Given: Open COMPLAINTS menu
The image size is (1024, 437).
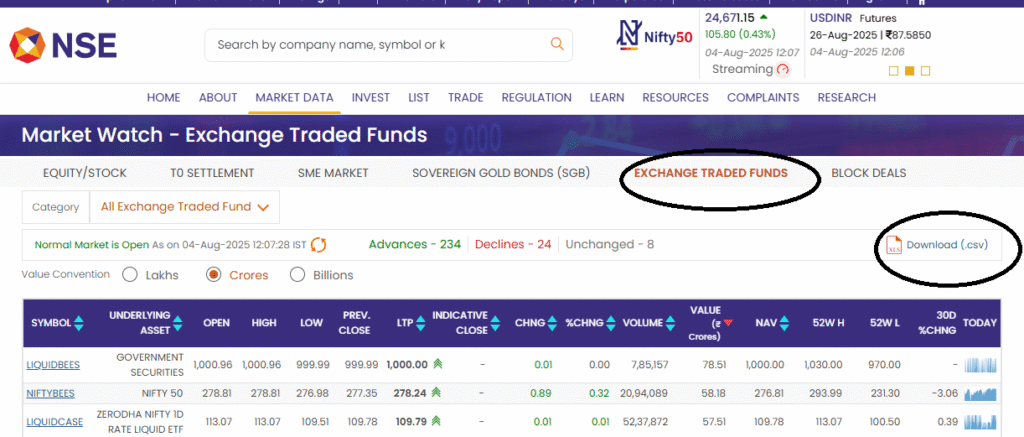Looking at the screenshot, I should pos(763,97).
